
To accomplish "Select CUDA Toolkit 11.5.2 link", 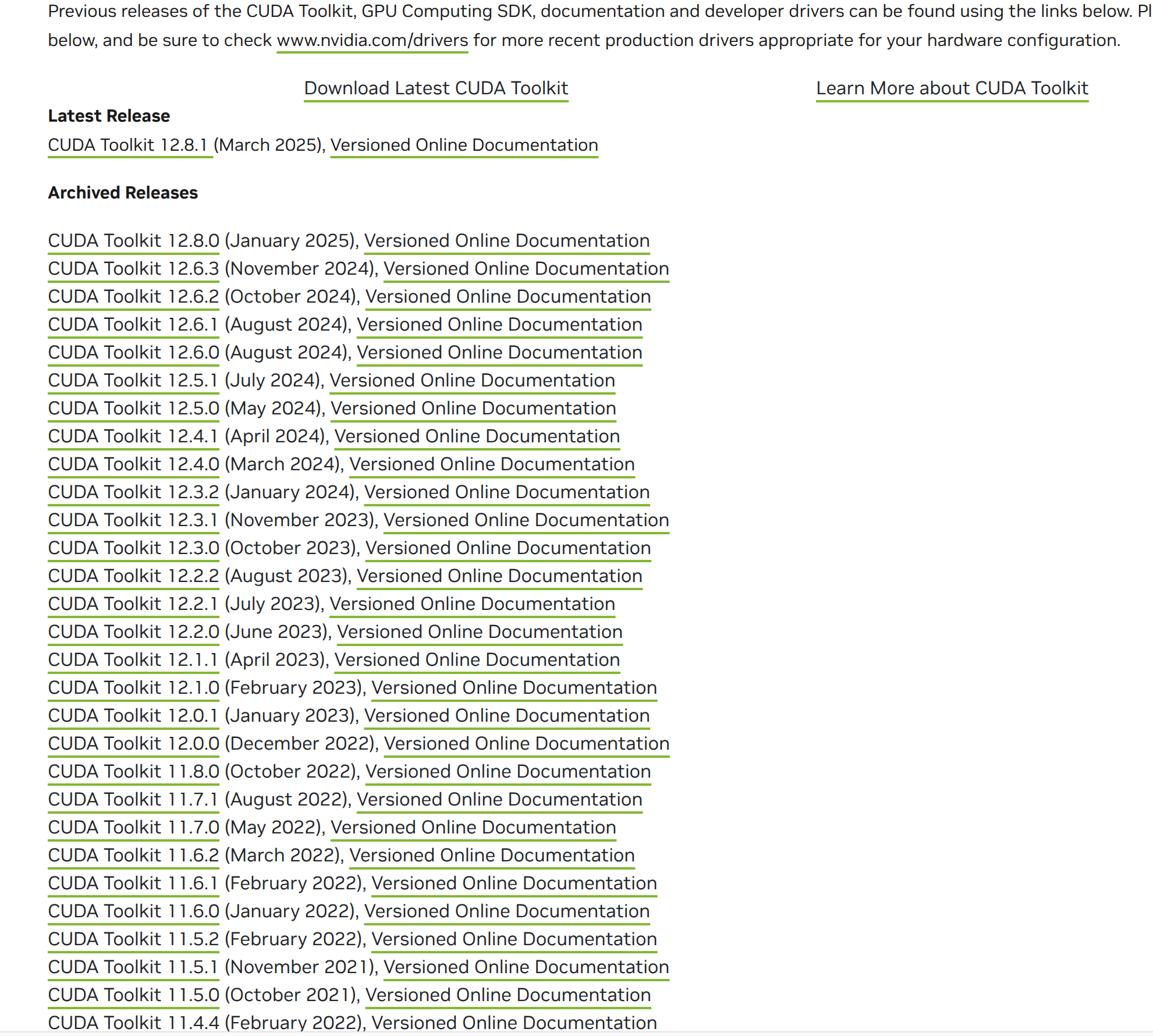I will [x=133, y=939].
